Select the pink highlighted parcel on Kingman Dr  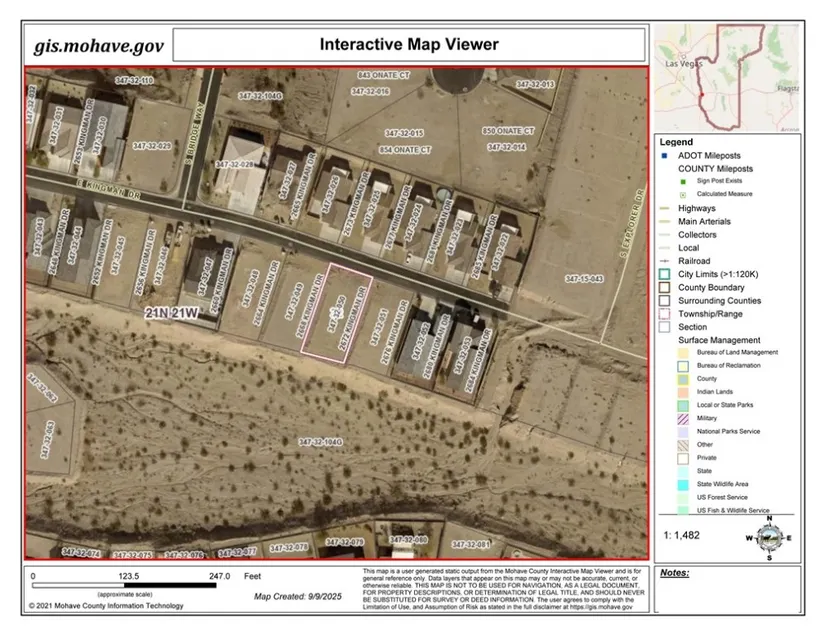pos(337,314)
